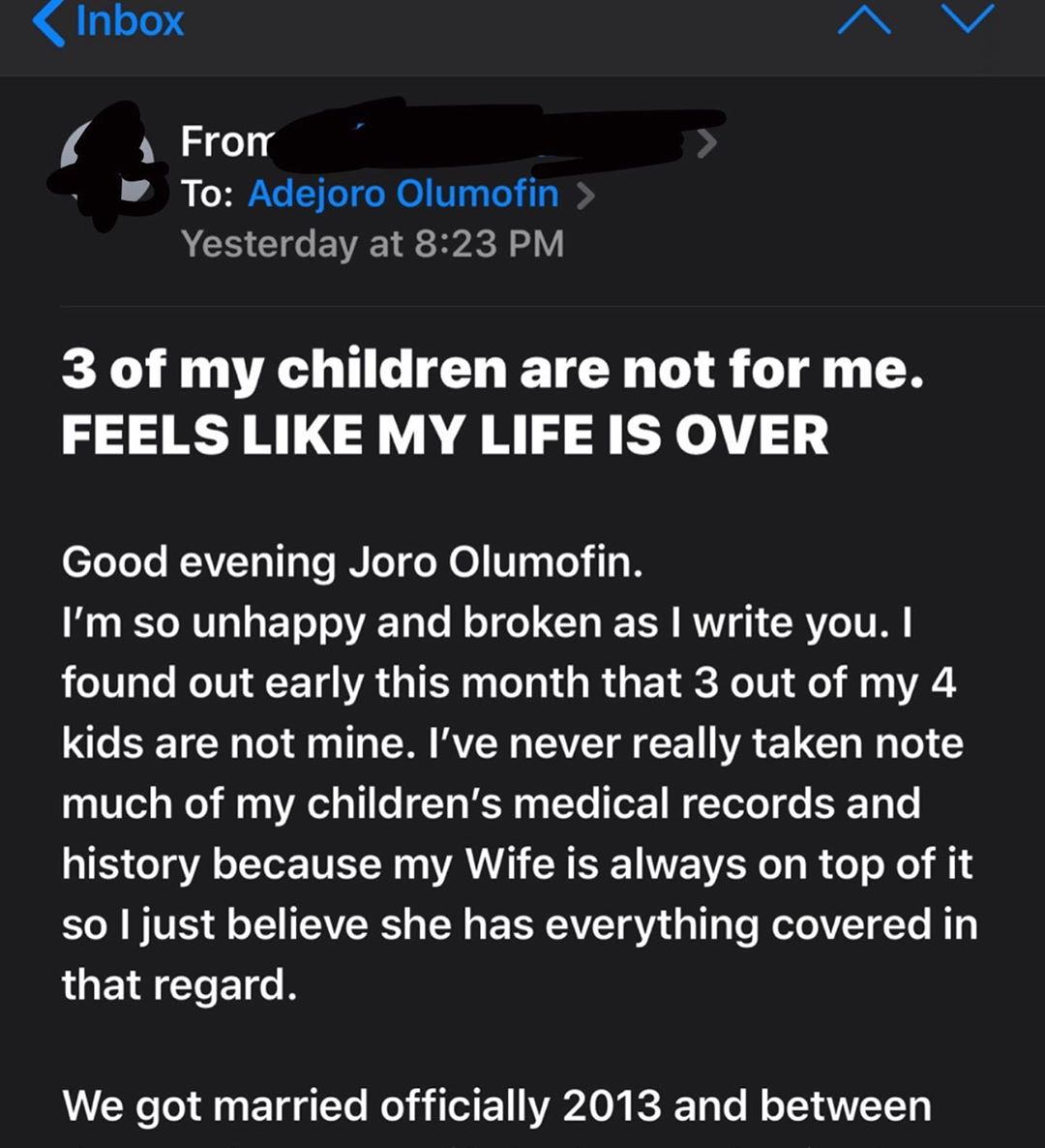The image size is (1045, 1148).
Task: Expand the chevron after Adejoro Olumofin
Action: pyautogui.click(x=584, y=196)
